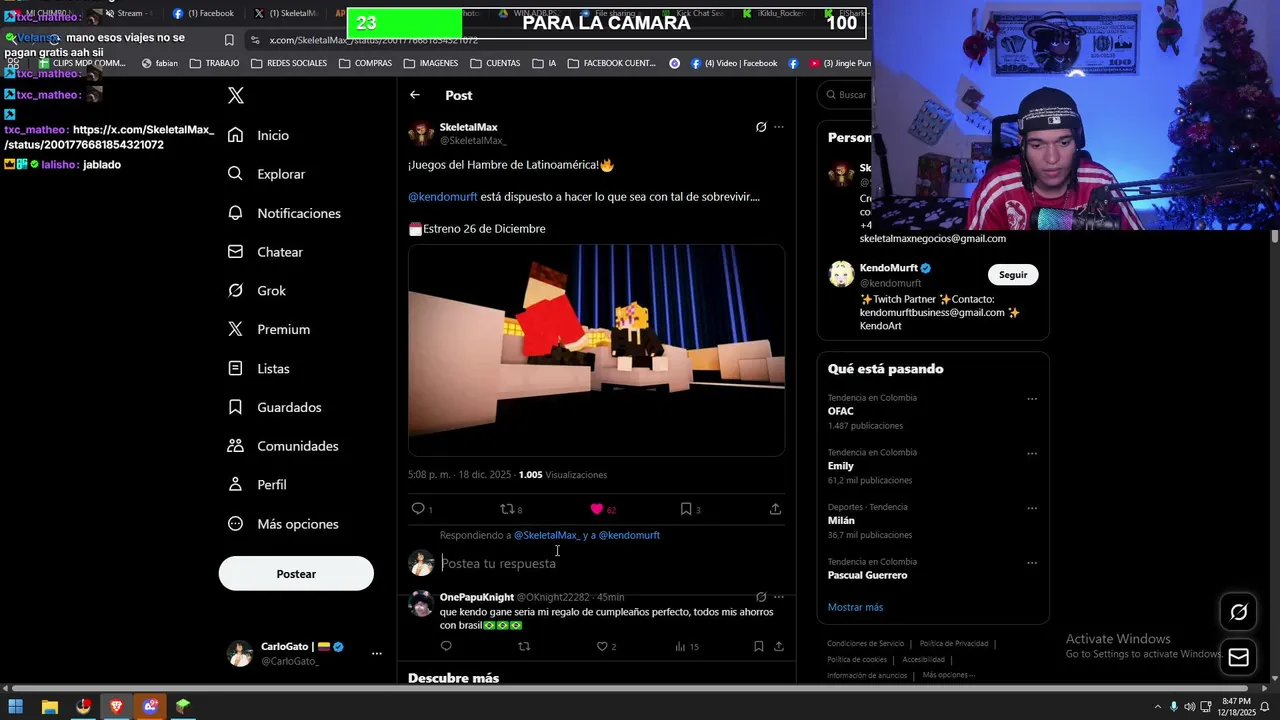Open Política de Privacidad footer link
This screenshot has width=1280, height=720.
tap(954, 644)
